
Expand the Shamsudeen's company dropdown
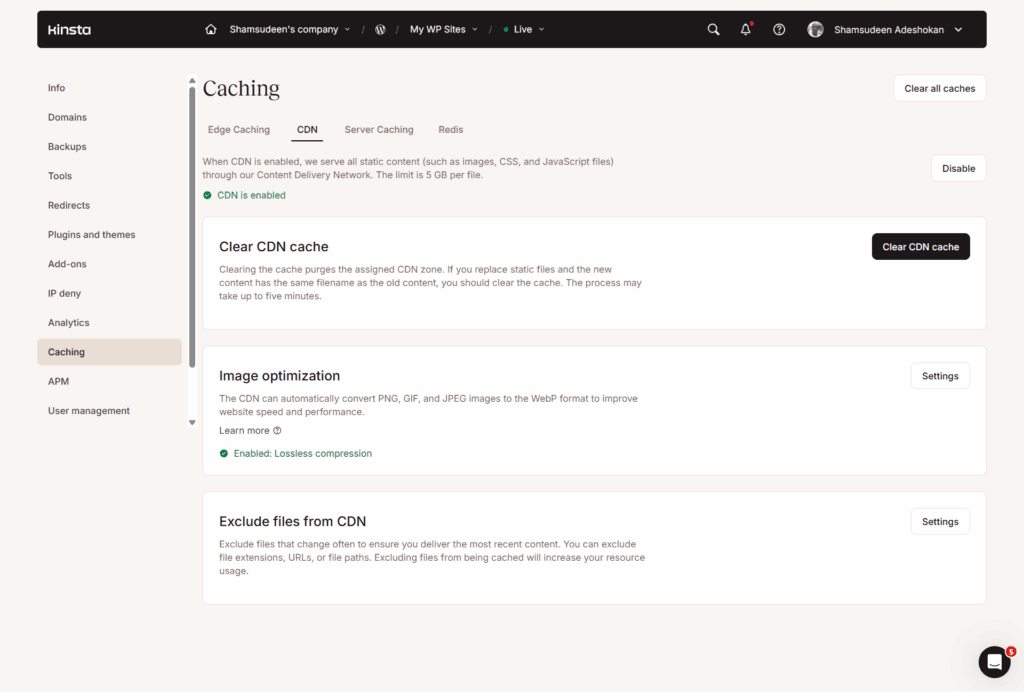[290, 29]
